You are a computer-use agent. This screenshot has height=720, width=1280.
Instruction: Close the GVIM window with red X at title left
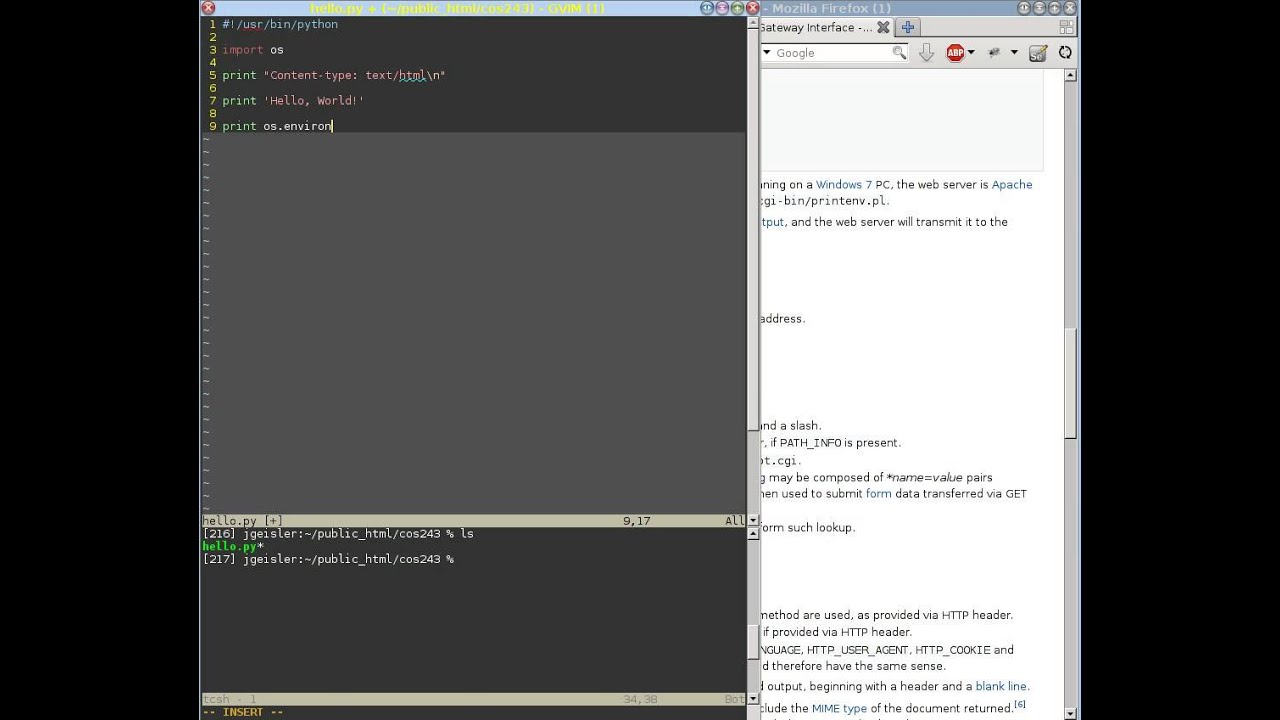coord(208,8)
